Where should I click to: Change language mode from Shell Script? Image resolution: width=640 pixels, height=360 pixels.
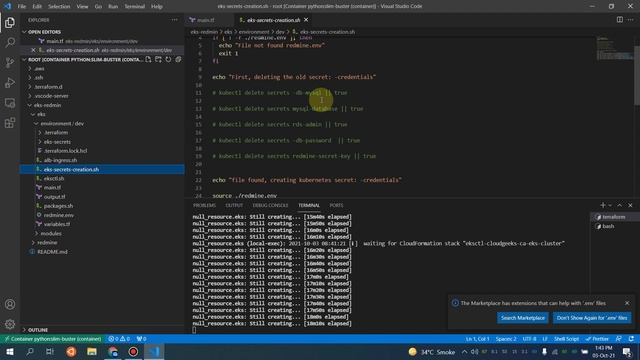(566, 339)
